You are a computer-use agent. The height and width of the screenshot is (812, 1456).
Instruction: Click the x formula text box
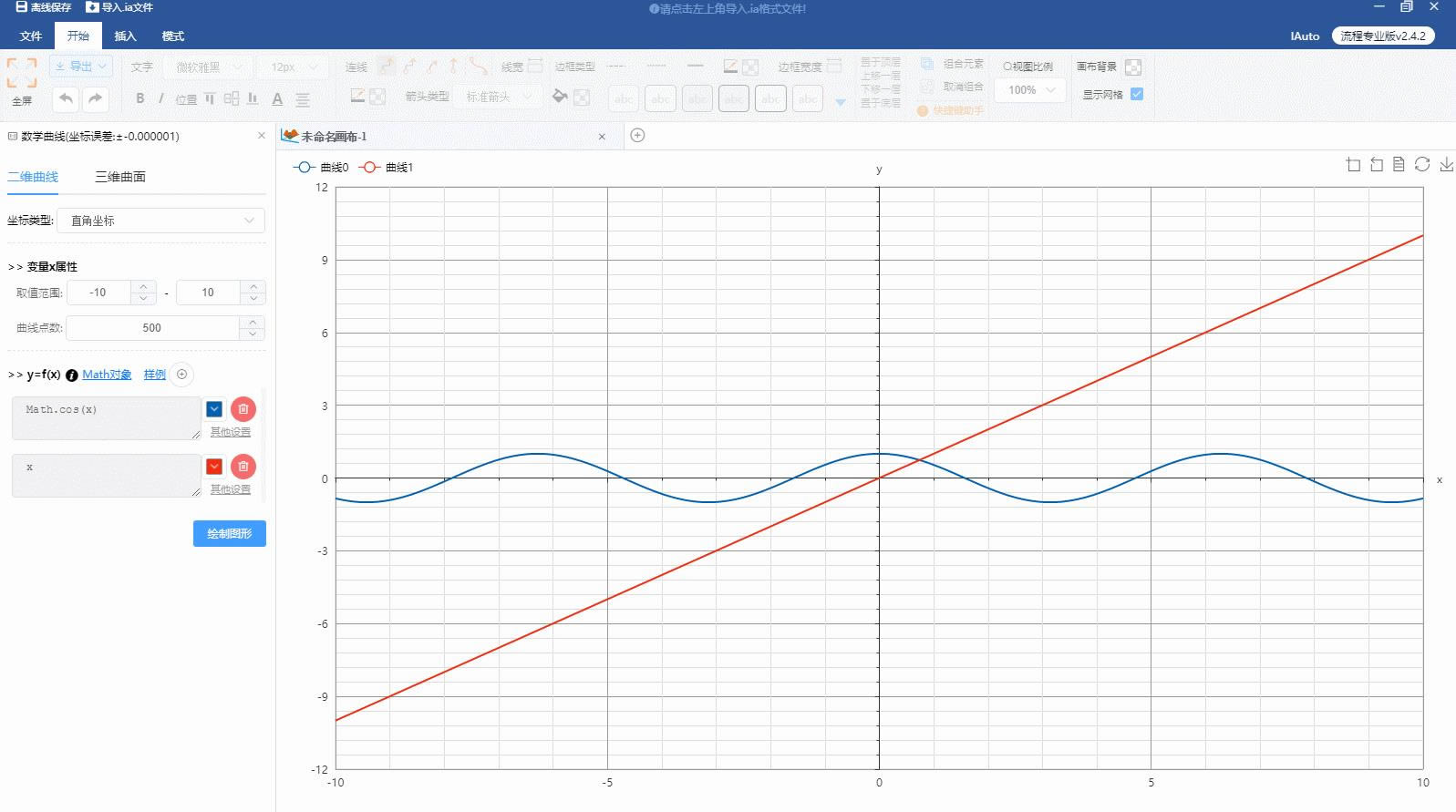(107, 475)
